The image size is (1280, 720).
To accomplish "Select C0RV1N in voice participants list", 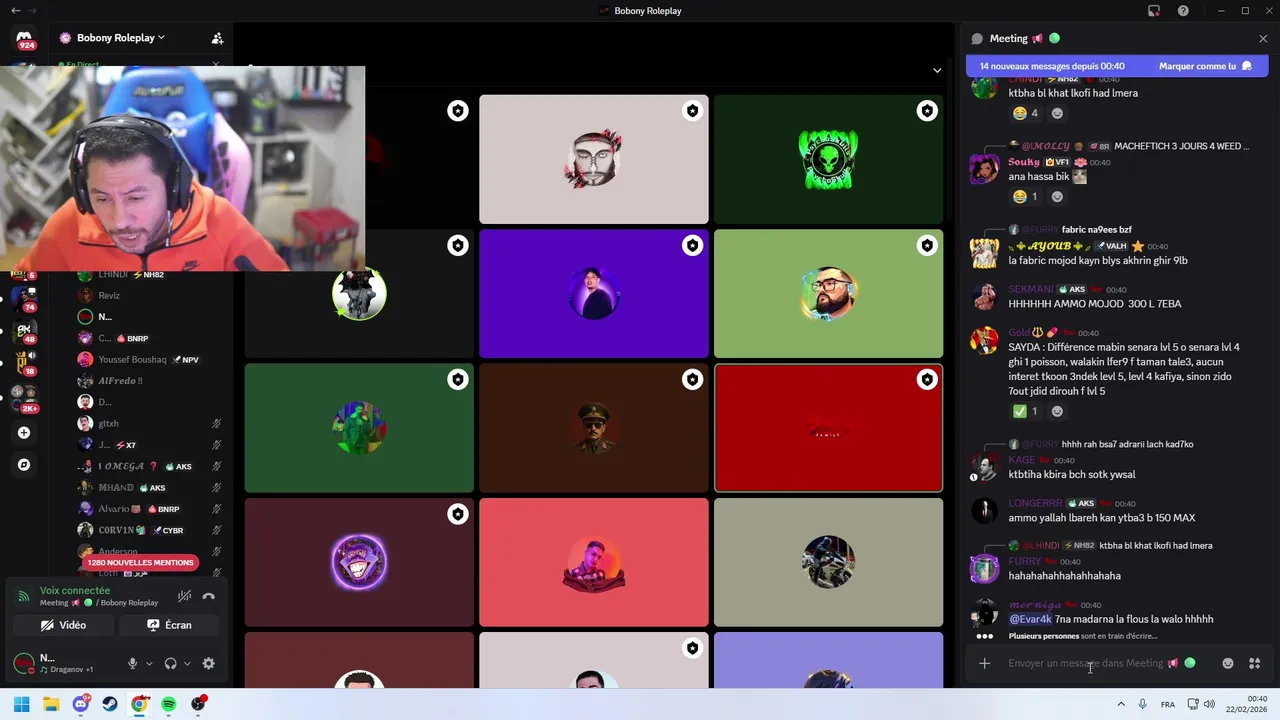I will [x=122, y=530].
